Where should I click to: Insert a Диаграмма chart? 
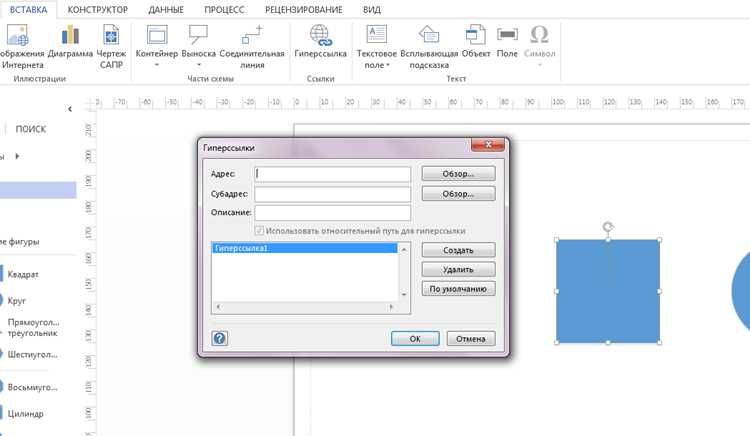click(70, 42)
